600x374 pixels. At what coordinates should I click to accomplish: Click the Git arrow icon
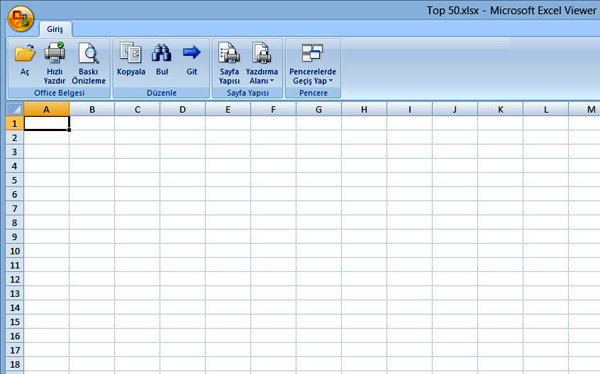(x=192, y=52)
